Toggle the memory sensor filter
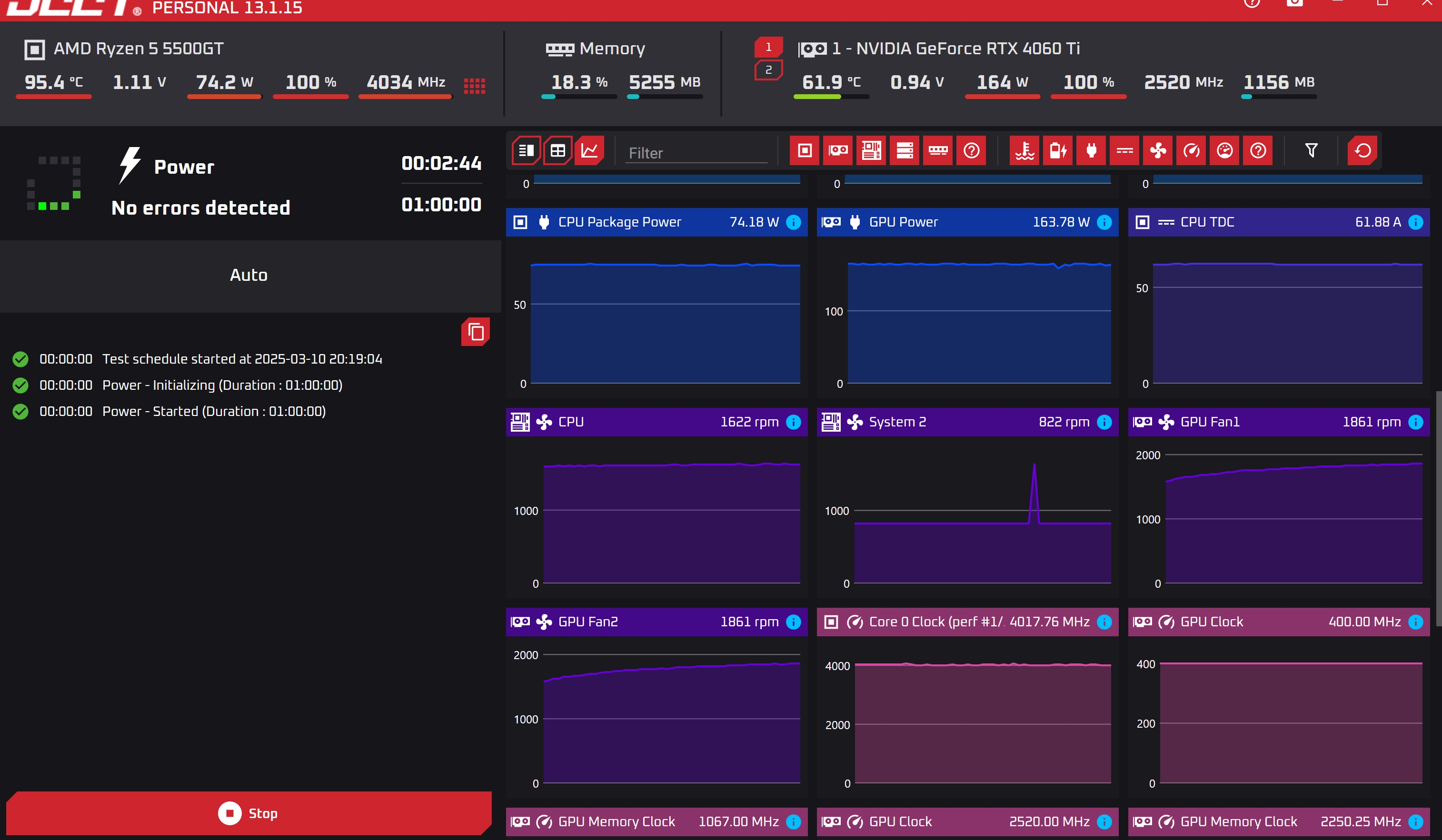The height and width of the screenshot is (840, 1442). [x=938, y=150]
